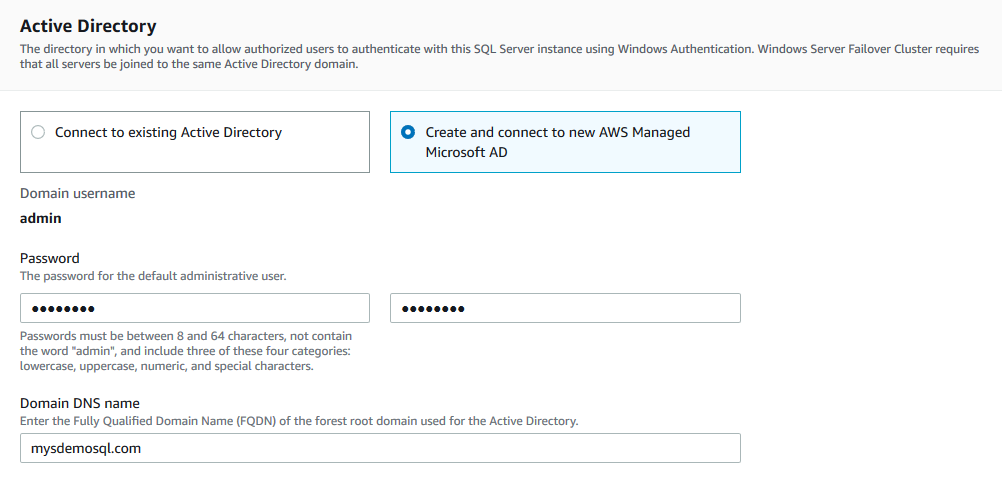Select the Connect to existing Active Directory radio button

(38, 132)
